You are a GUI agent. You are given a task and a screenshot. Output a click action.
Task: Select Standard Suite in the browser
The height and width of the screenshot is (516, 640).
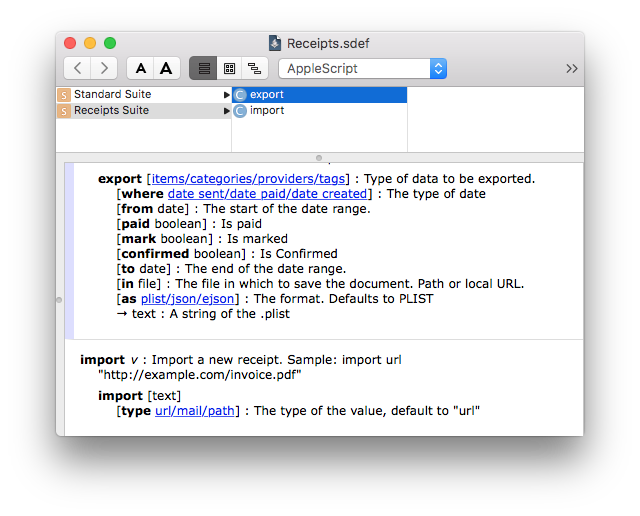click(x=111, y=94)
